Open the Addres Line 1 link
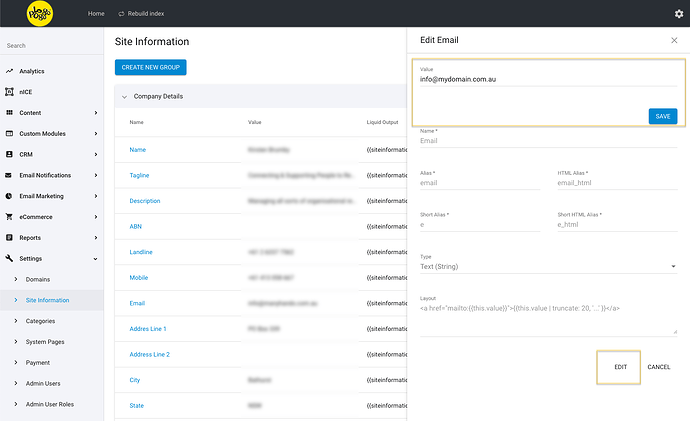This screenshot has width=690, height=421. pyautogui.click(x=148, y=329)
